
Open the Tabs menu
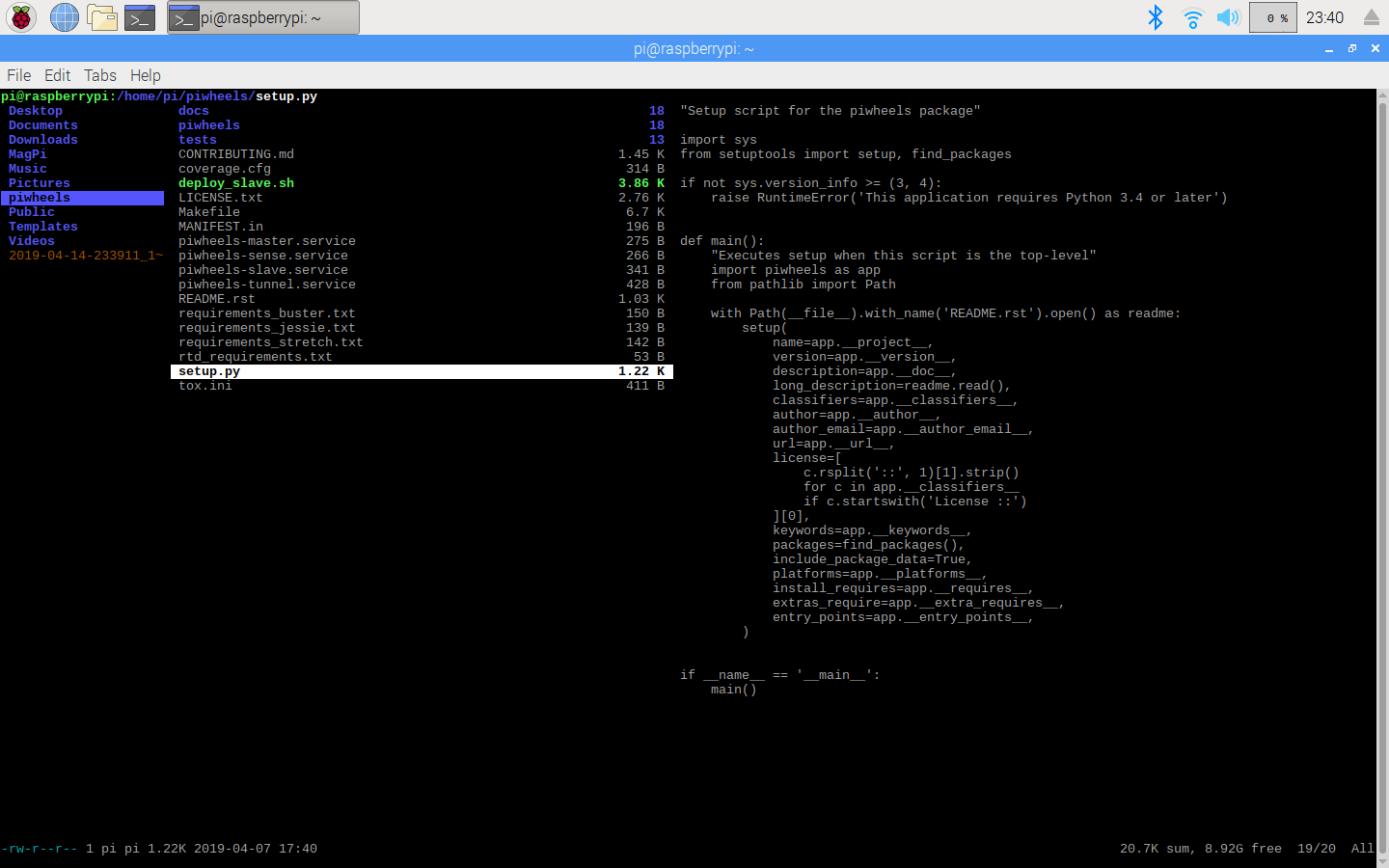pos(100,75)
